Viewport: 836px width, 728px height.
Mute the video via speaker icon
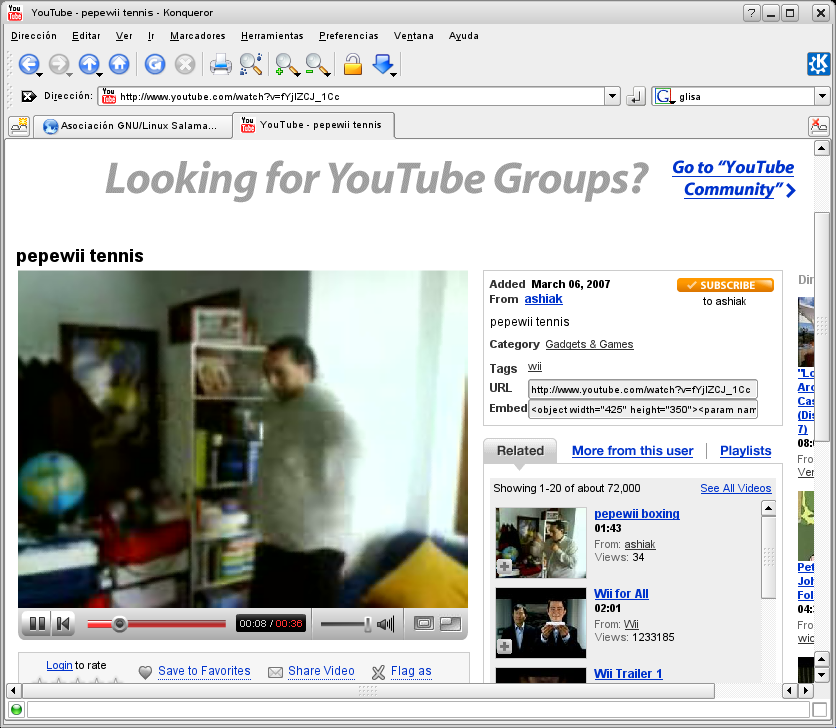385,624
